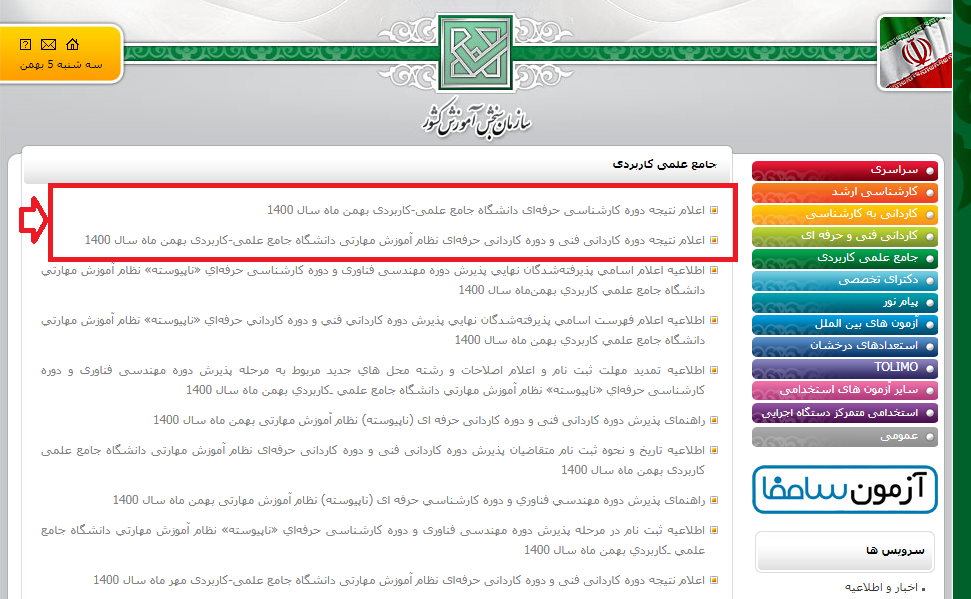971x599 pixels.
Task: Click the question mark help icon
Action: point(25,44)
